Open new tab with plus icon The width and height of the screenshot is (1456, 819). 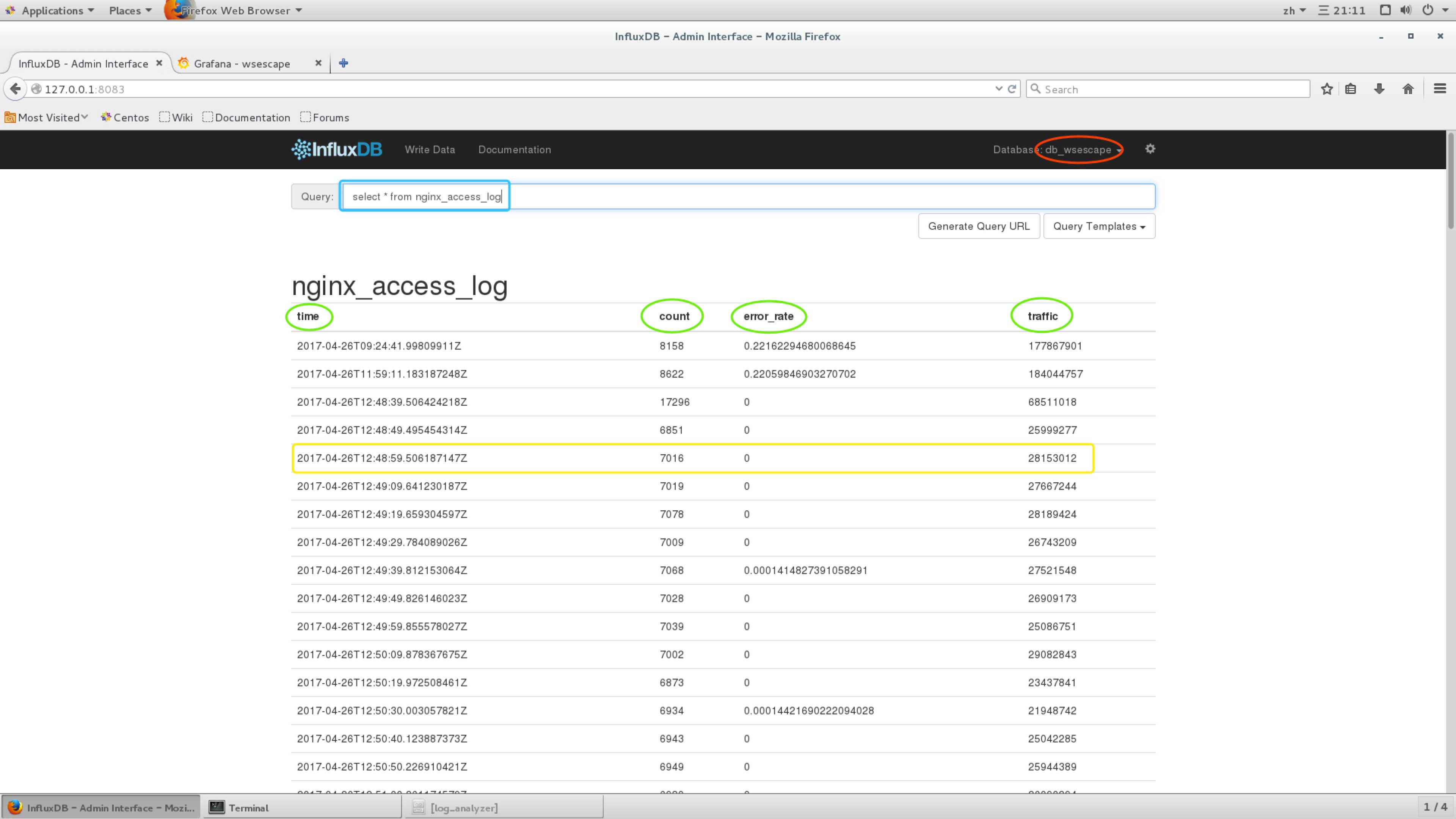343,63
